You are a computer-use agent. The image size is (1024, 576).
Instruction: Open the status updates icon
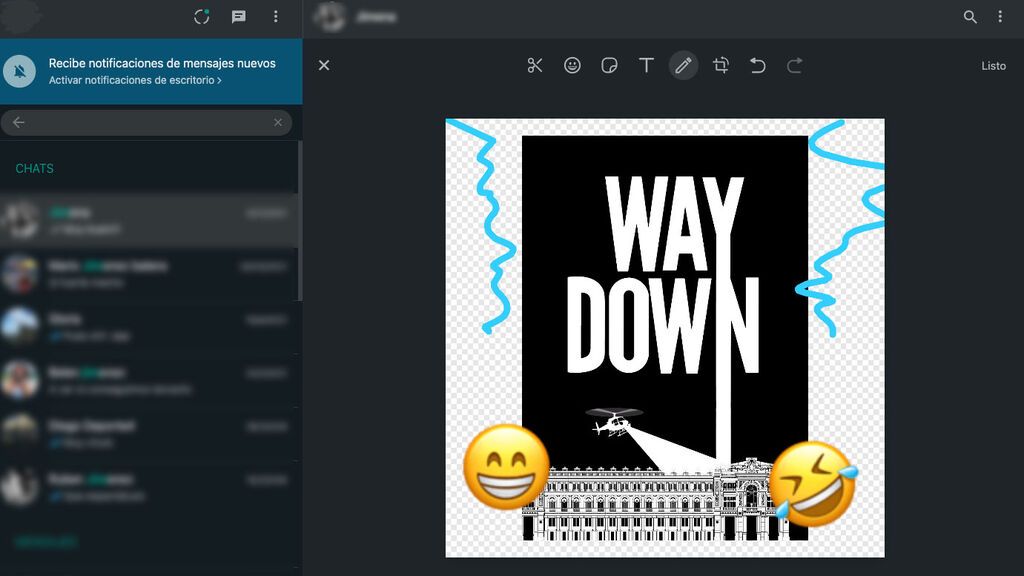[202, 17]
